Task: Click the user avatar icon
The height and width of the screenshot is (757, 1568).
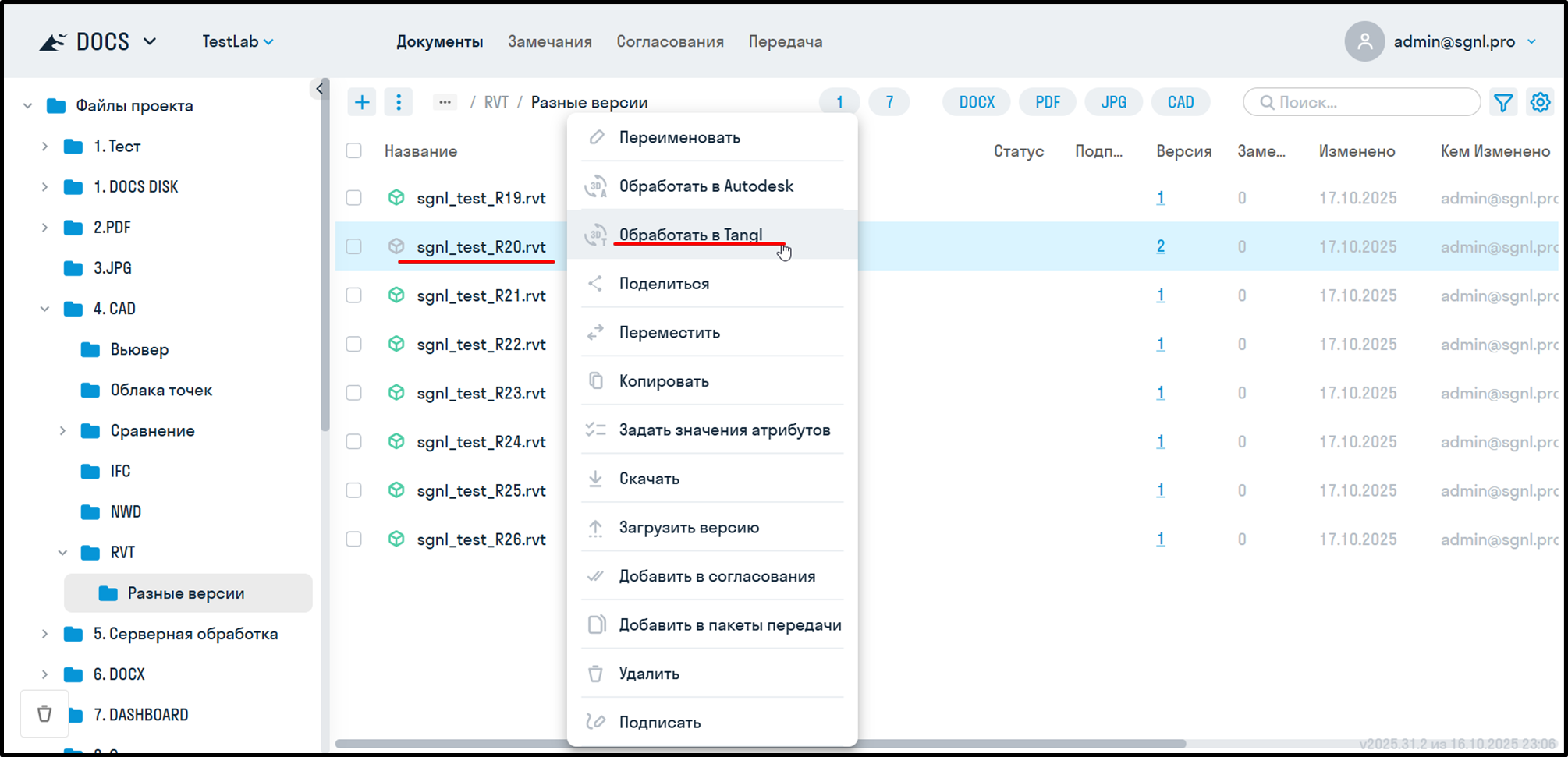Action: coord(1364,41)
